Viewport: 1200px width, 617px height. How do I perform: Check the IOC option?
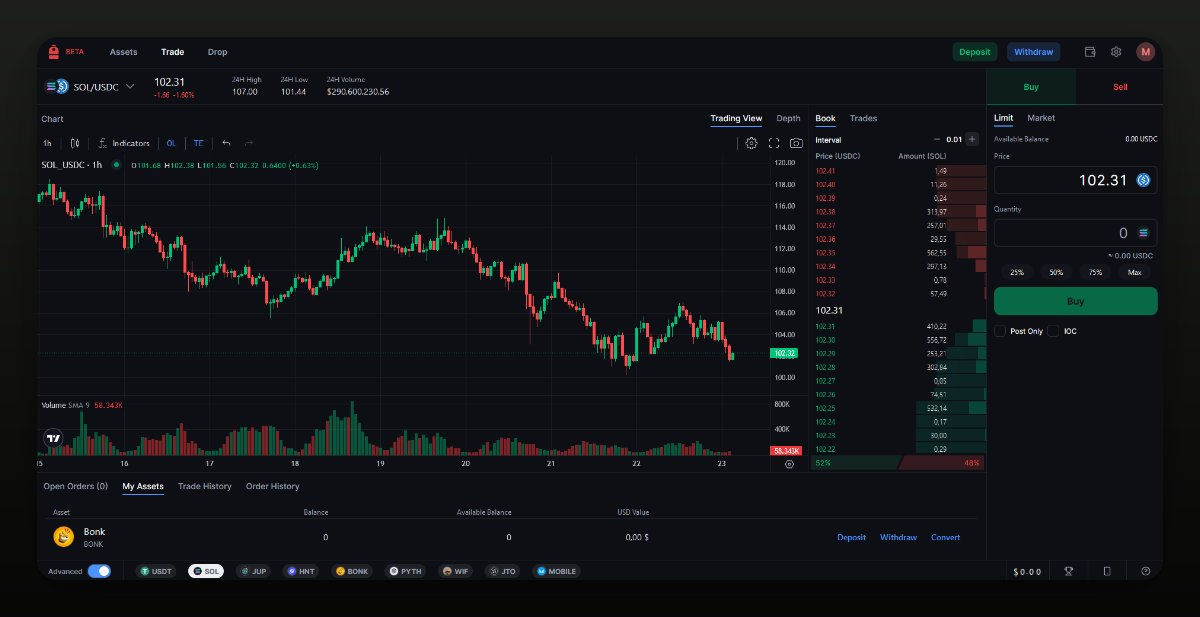(1053, 331)
